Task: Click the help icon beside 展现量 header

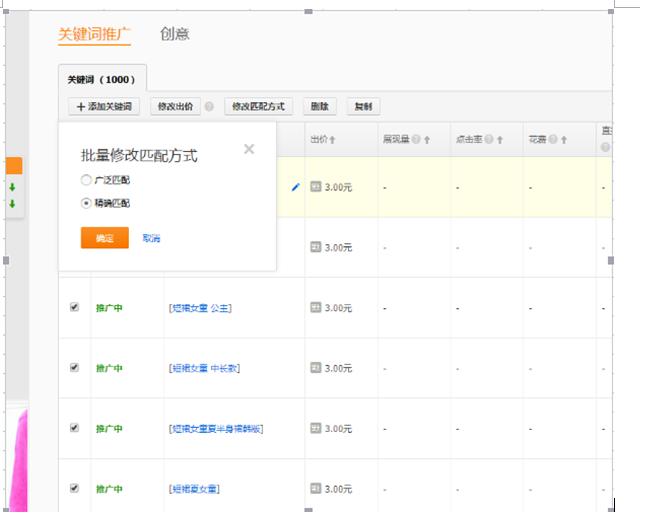Action: tap(416, 140)
